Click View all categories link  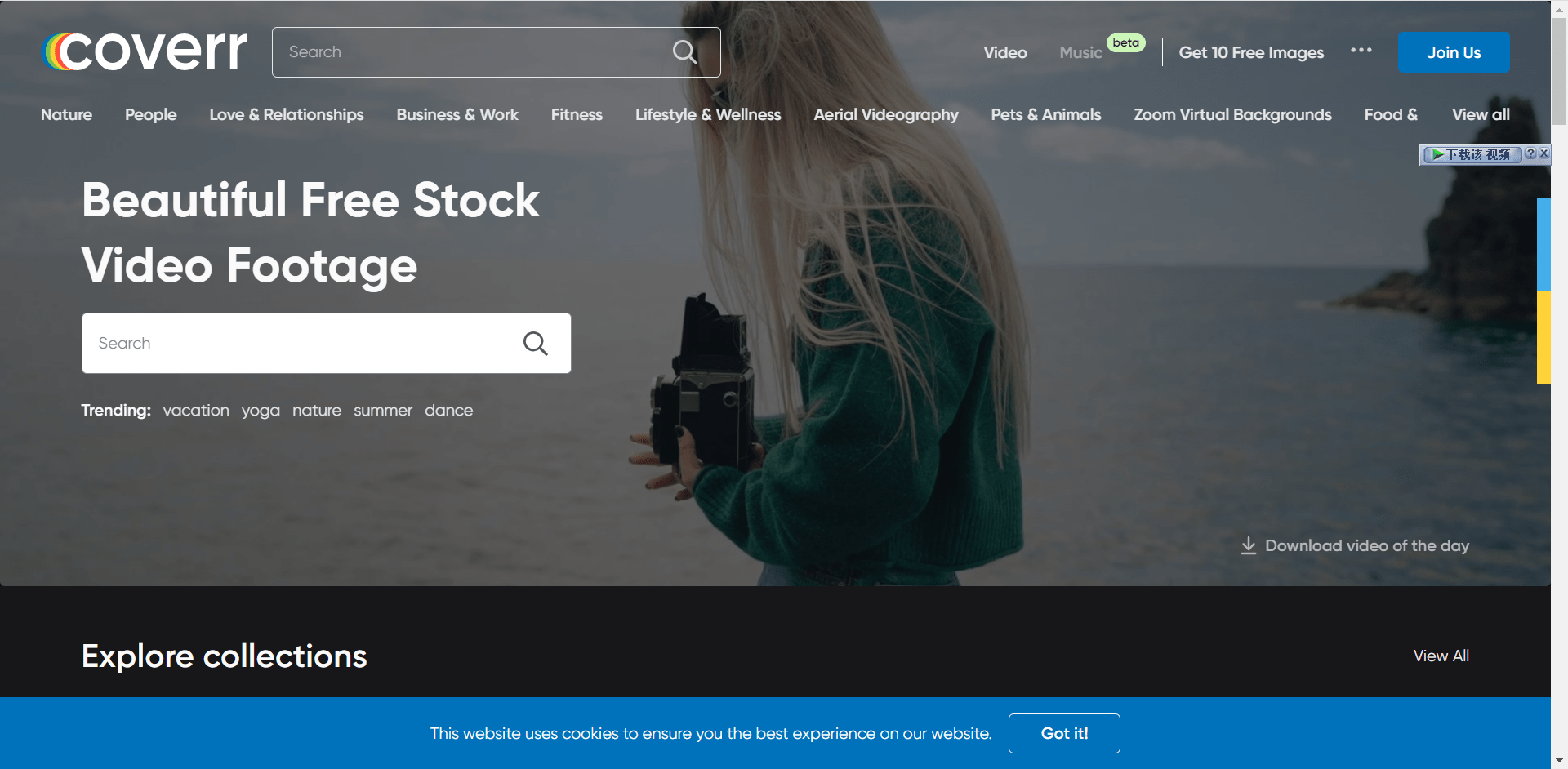(1481, 114)
